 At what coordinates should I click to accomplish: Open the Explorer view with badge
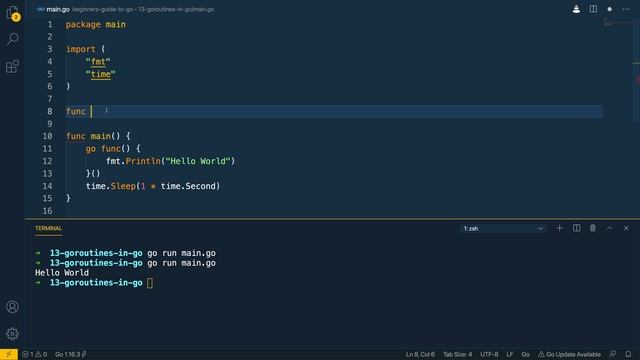click(x=12, y=13)
